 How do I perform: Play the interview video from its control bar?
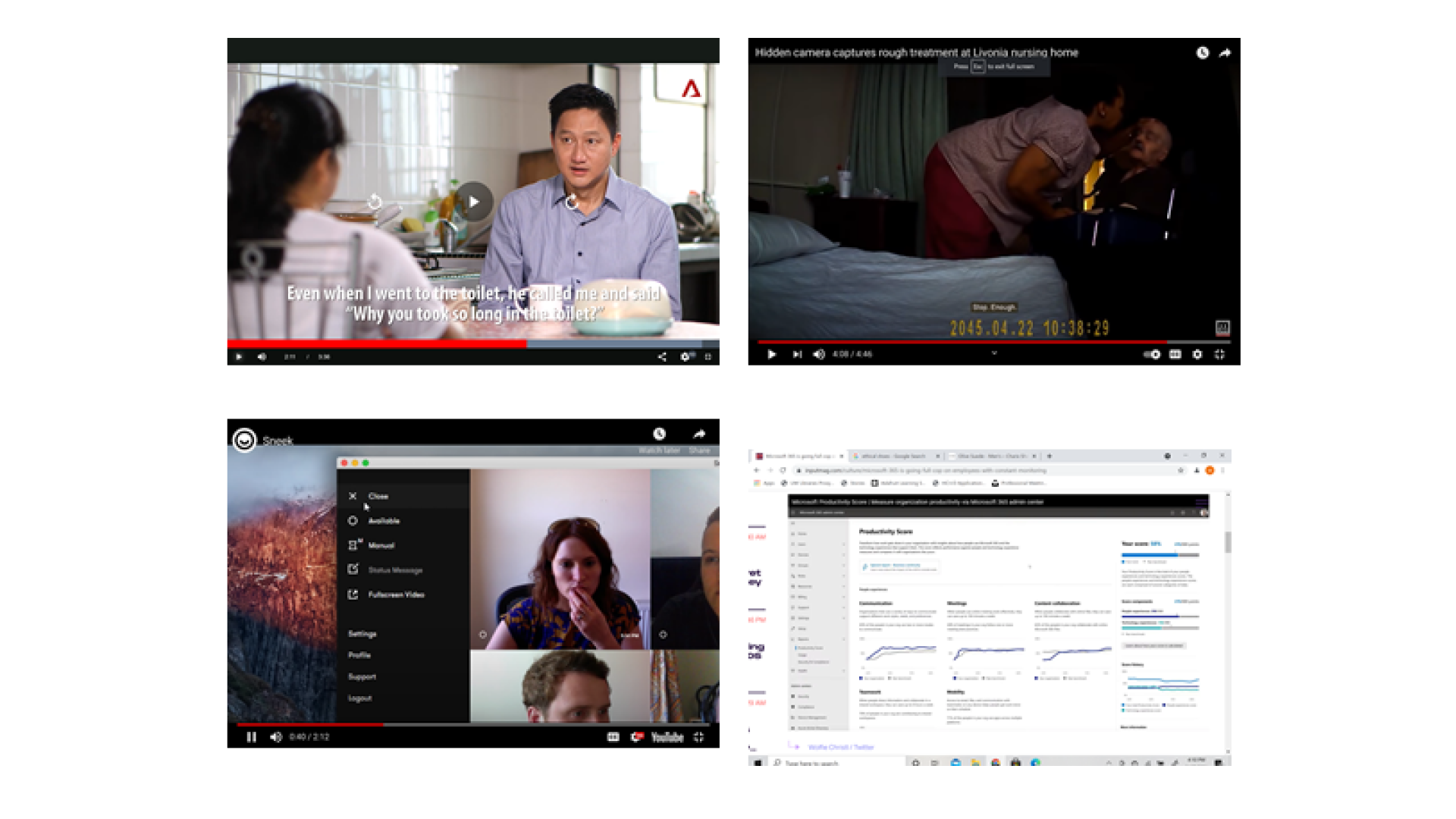tap(239, 356)
